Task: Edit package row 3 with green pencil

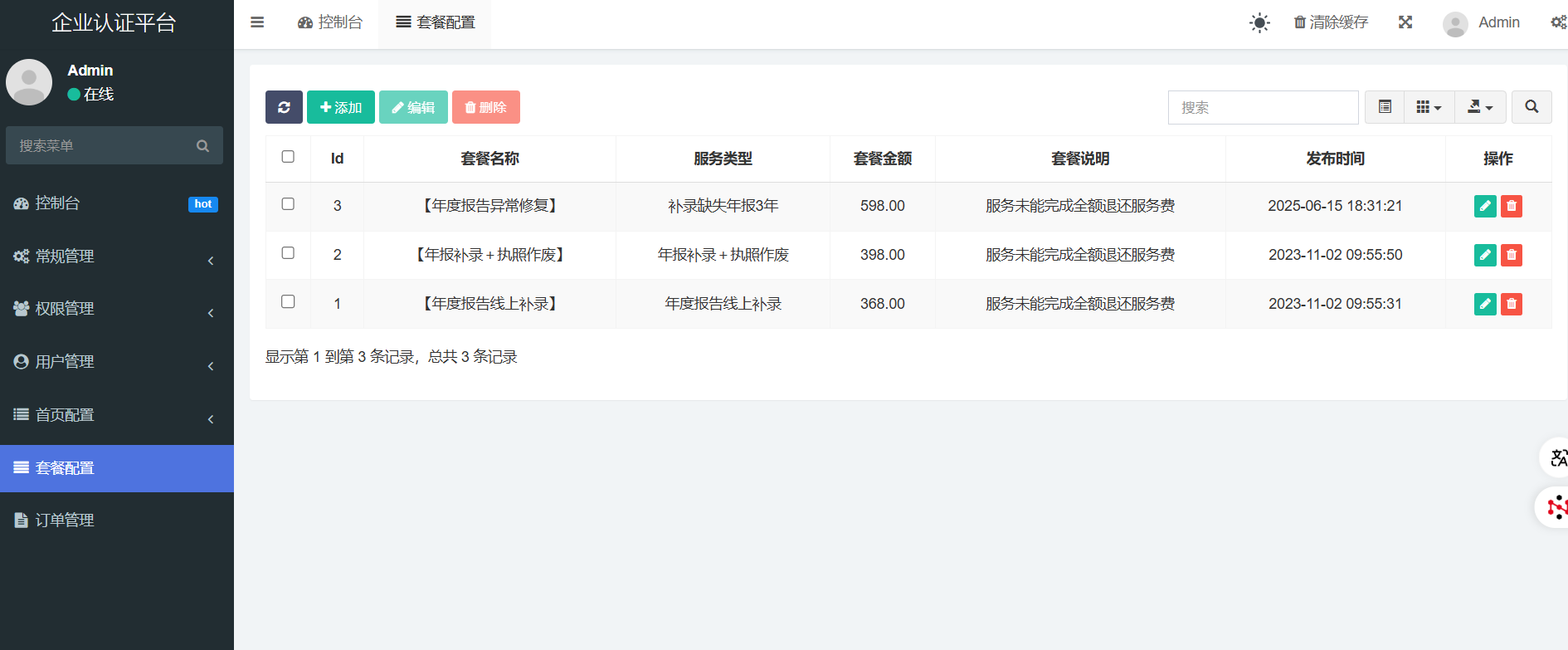Action: coord(1485,206)
